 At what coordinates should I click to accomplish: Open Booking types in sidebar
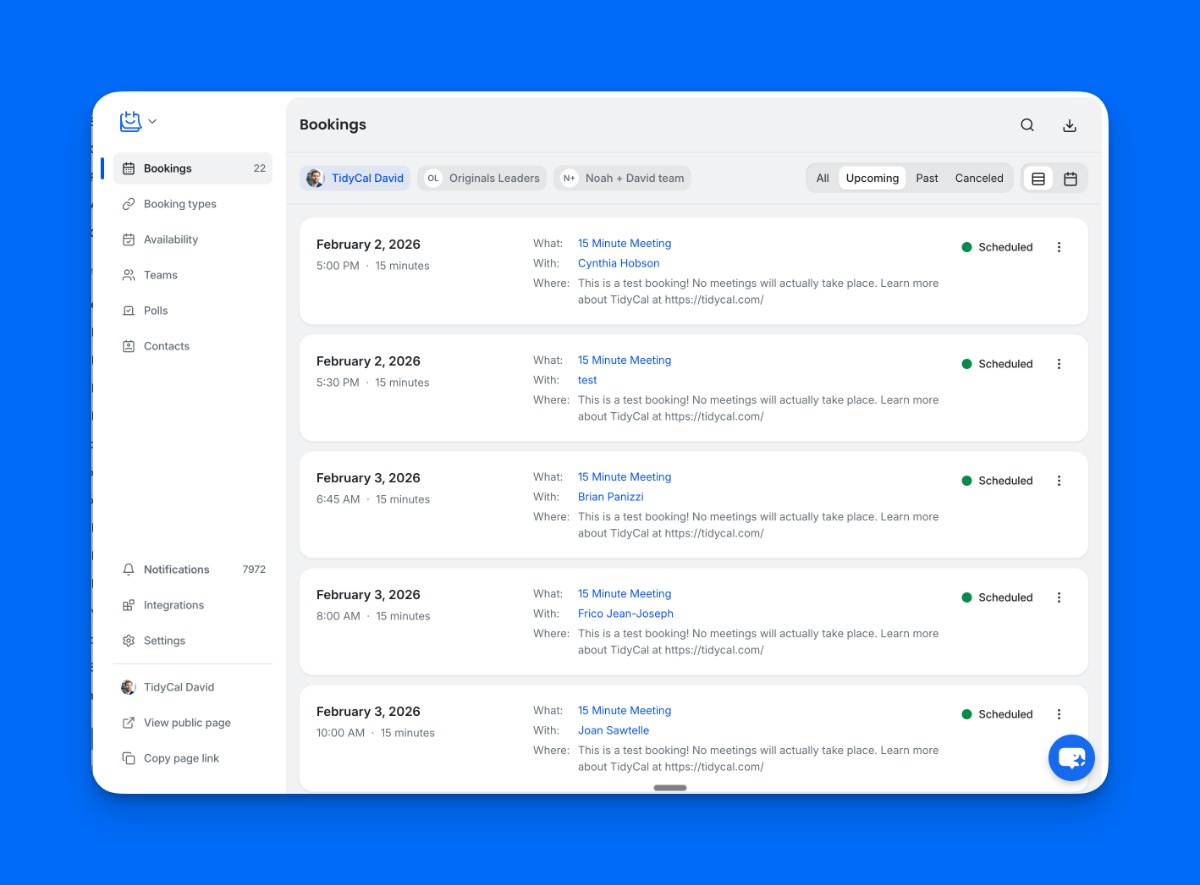click(180, 204)
